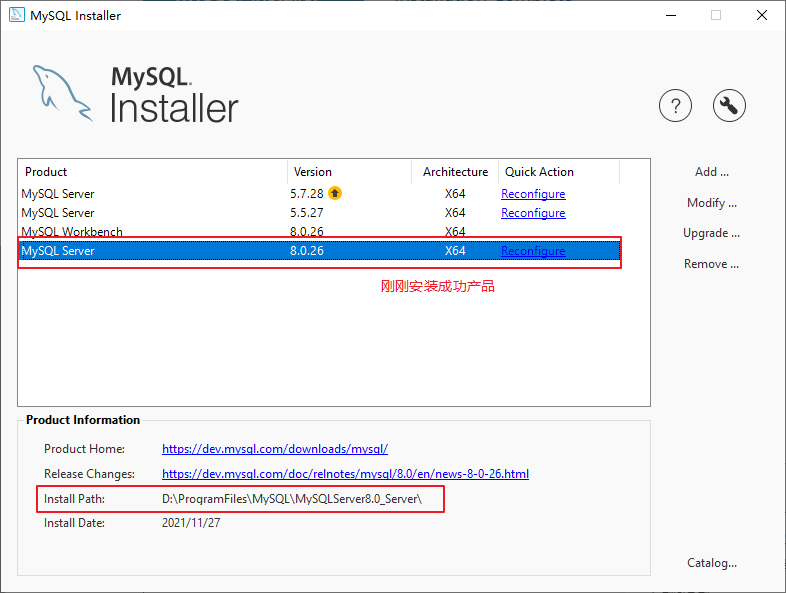Screen dimensions: 786x593
Task: Open the Catalog... button
Action: point(712,563)
